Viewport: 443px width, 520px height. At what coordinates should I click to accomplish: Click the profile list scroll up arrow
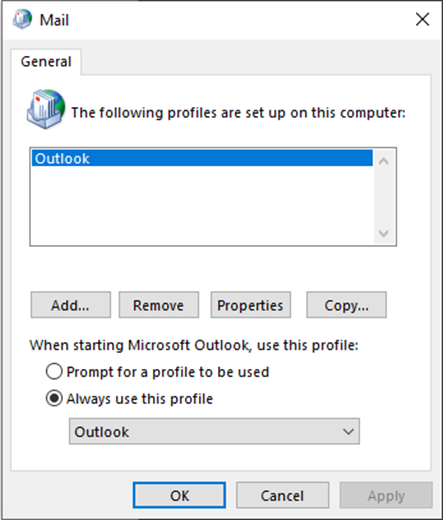[384, 162]
